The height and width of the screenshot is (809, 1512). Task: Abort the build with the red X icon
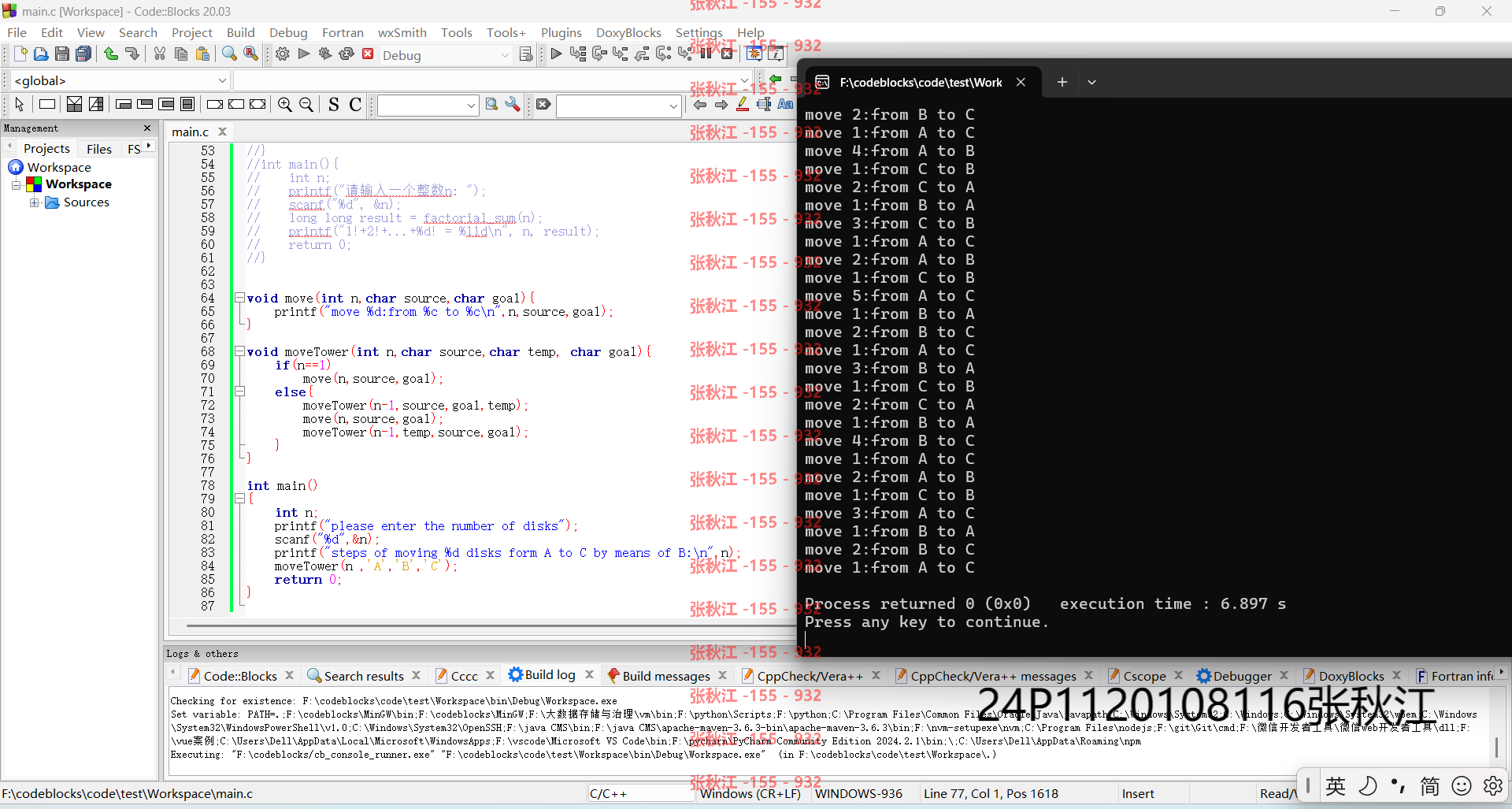coord(368,54)
